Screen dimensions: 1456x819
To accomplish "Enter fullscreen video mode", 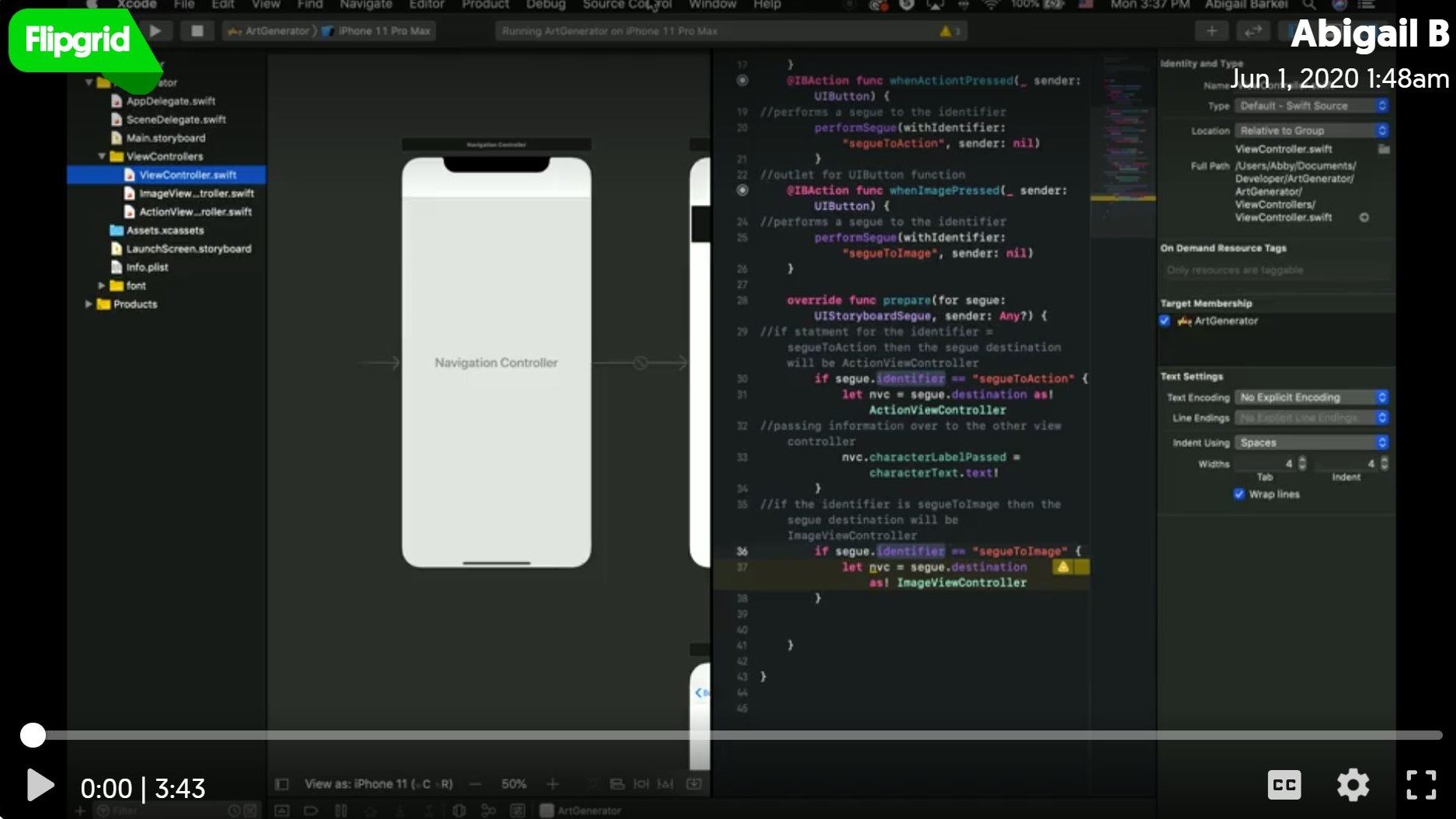I will (1420, 785).
